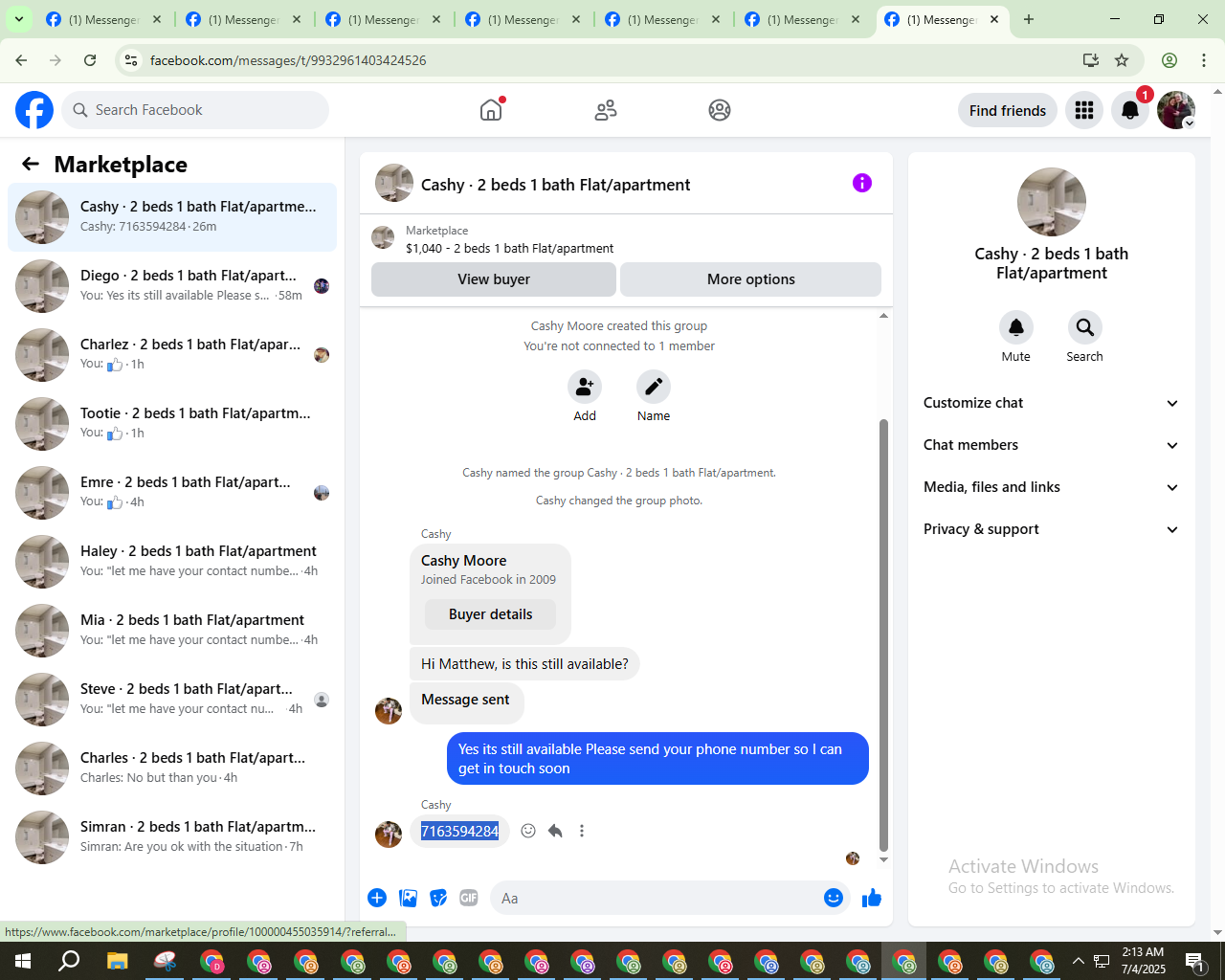Image resolution: width=1225 pixels, height=980 pixels.
Task: Bookmark this page star icon
Action: 1122,60
